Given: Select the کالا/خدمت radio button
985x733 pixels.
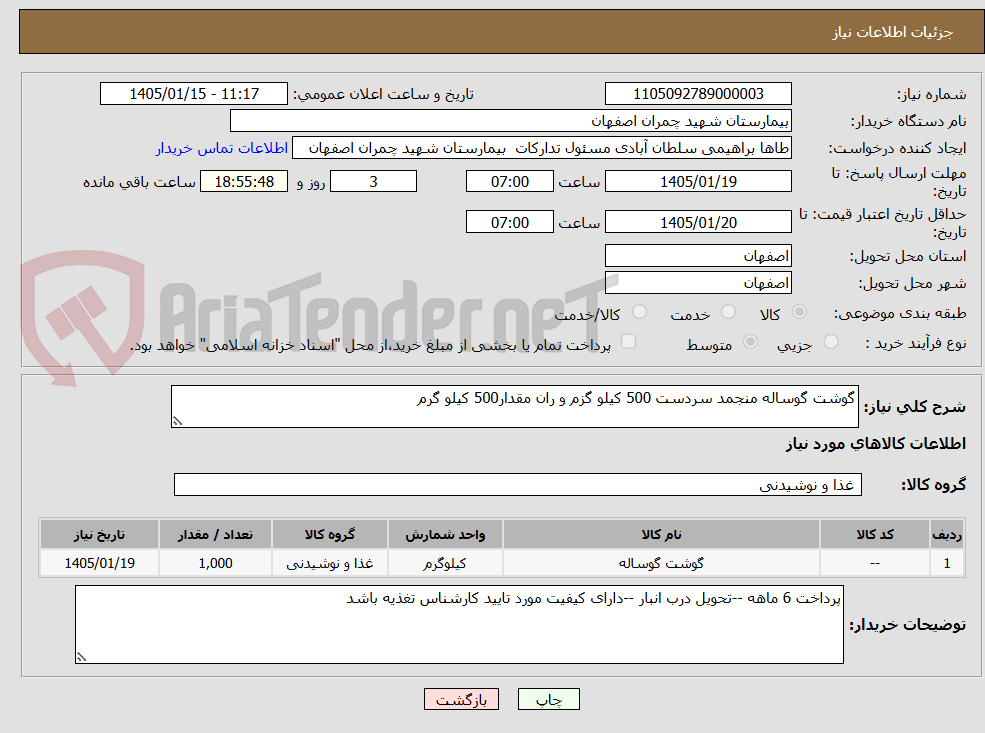Looking at the screenshot, I should (x=639, y=312).
